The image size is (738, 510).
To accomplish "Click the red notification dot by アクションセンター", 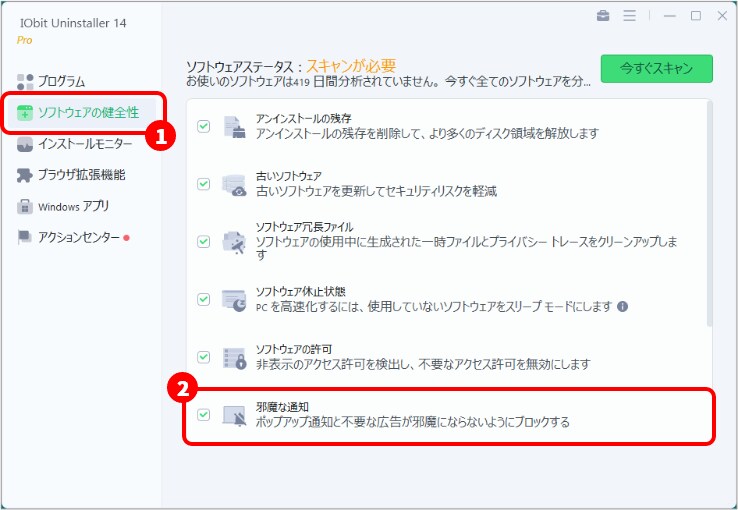I will coord(126,238).
